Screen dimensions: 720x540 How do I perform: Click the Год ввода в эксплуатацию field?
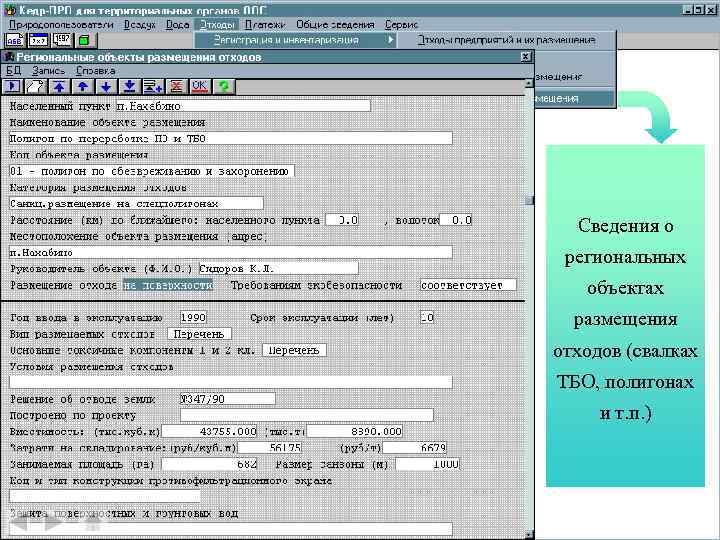tap(193, 317)
